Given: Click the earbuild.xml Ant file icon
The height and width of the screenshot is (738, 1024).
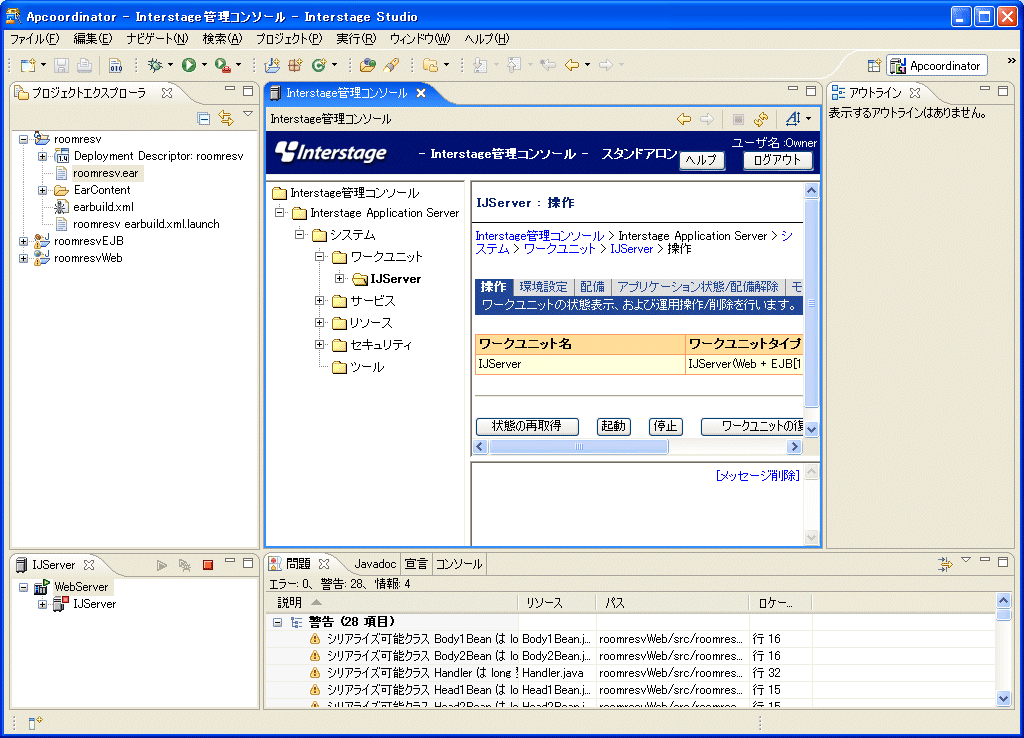Looking at the screenshot, I should 61,207.
